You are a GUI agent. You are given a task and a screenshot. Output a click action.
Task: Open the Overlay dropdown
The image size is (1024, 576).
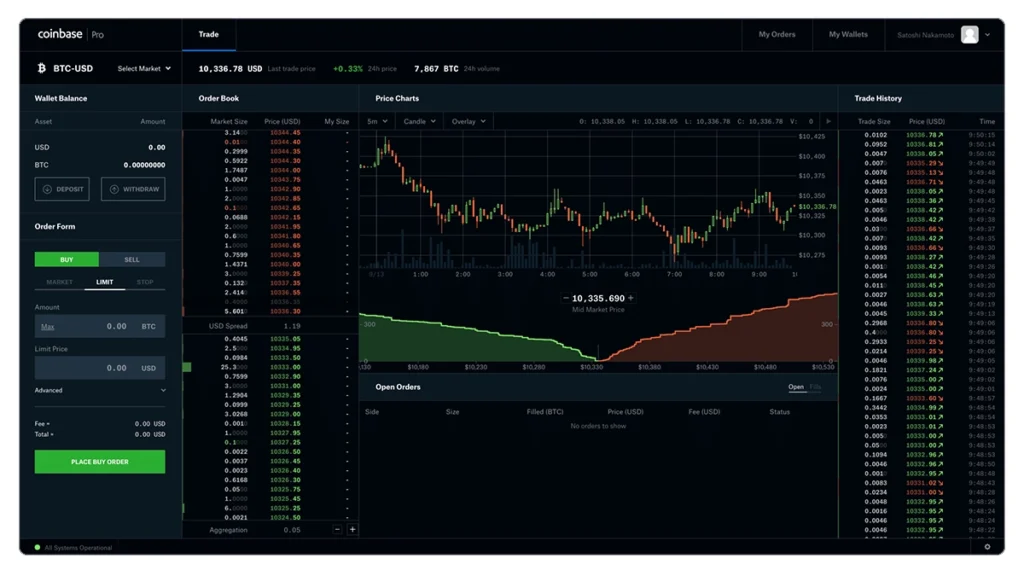coord(469,121)
